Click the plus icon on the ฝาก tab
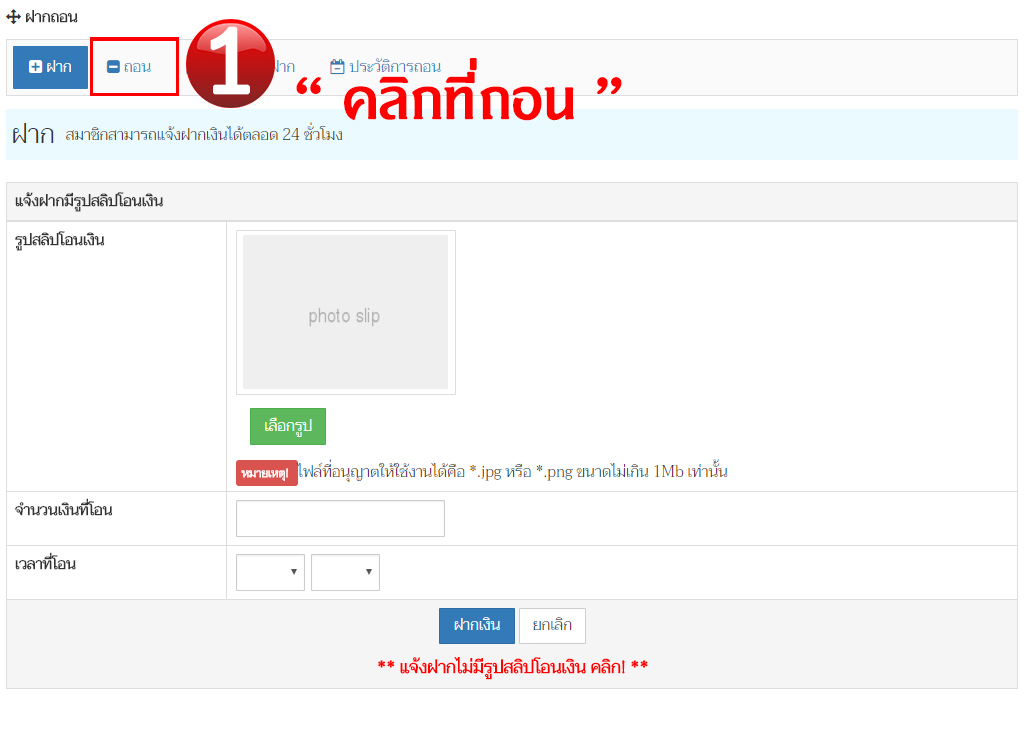The height and width of the screenshot is (733, 1025). click(35, 67)
